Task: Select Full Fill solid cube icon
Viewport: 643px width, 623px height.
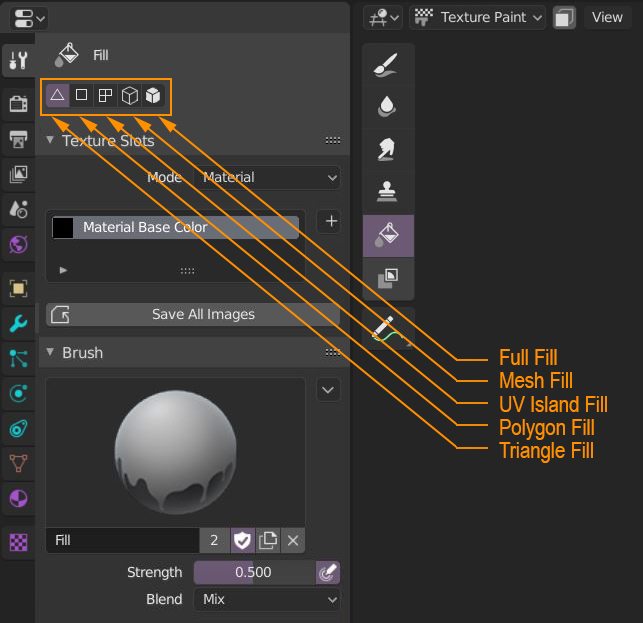Action: (x=153, y=96)
